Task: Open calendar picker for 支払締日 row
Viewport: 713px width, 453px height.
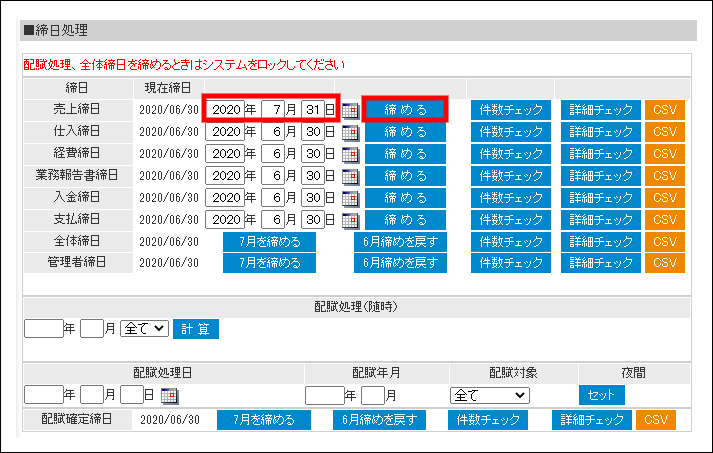Action: 350,220
